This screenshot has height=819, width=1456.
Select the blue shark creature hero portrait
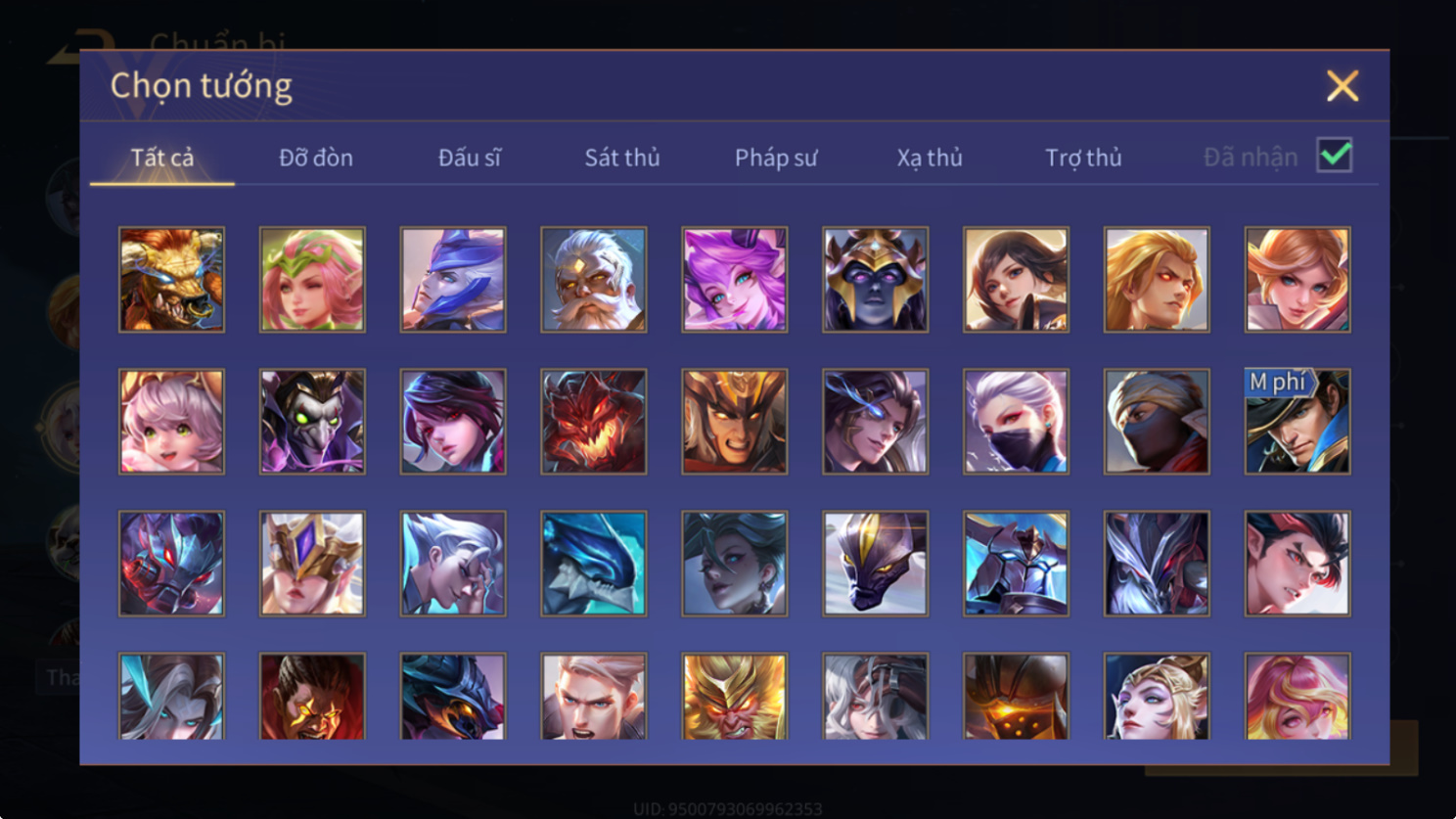pos(593,564)
